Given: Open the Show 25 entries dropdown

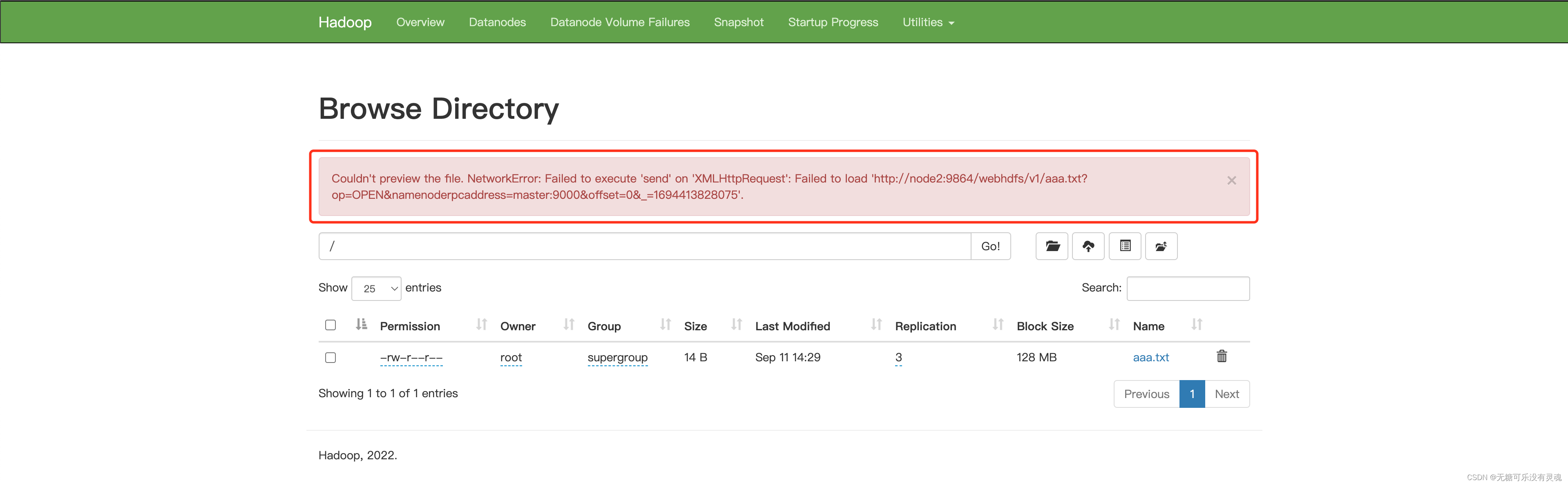Looking at the screenshot, I should (x=376, y=289).
